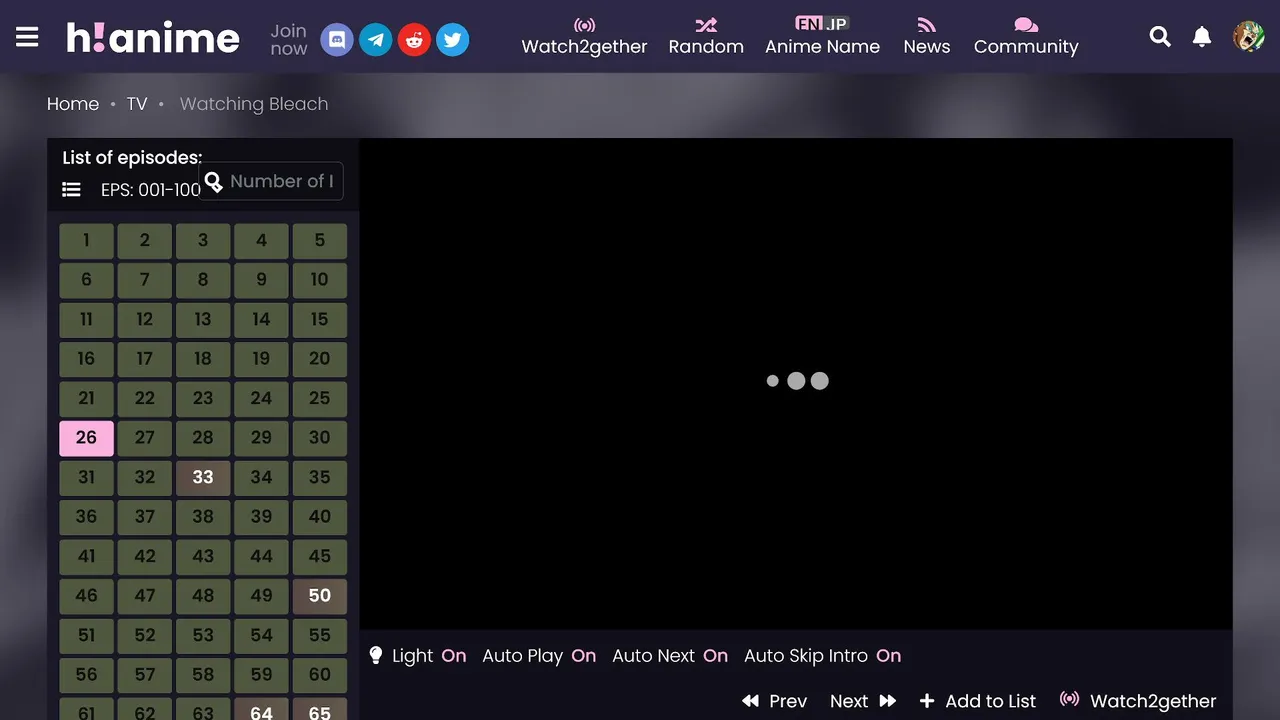The width and height of the screenshot is (1280, 720).
Task: Open the Telegram social icon
Action: 376,39
